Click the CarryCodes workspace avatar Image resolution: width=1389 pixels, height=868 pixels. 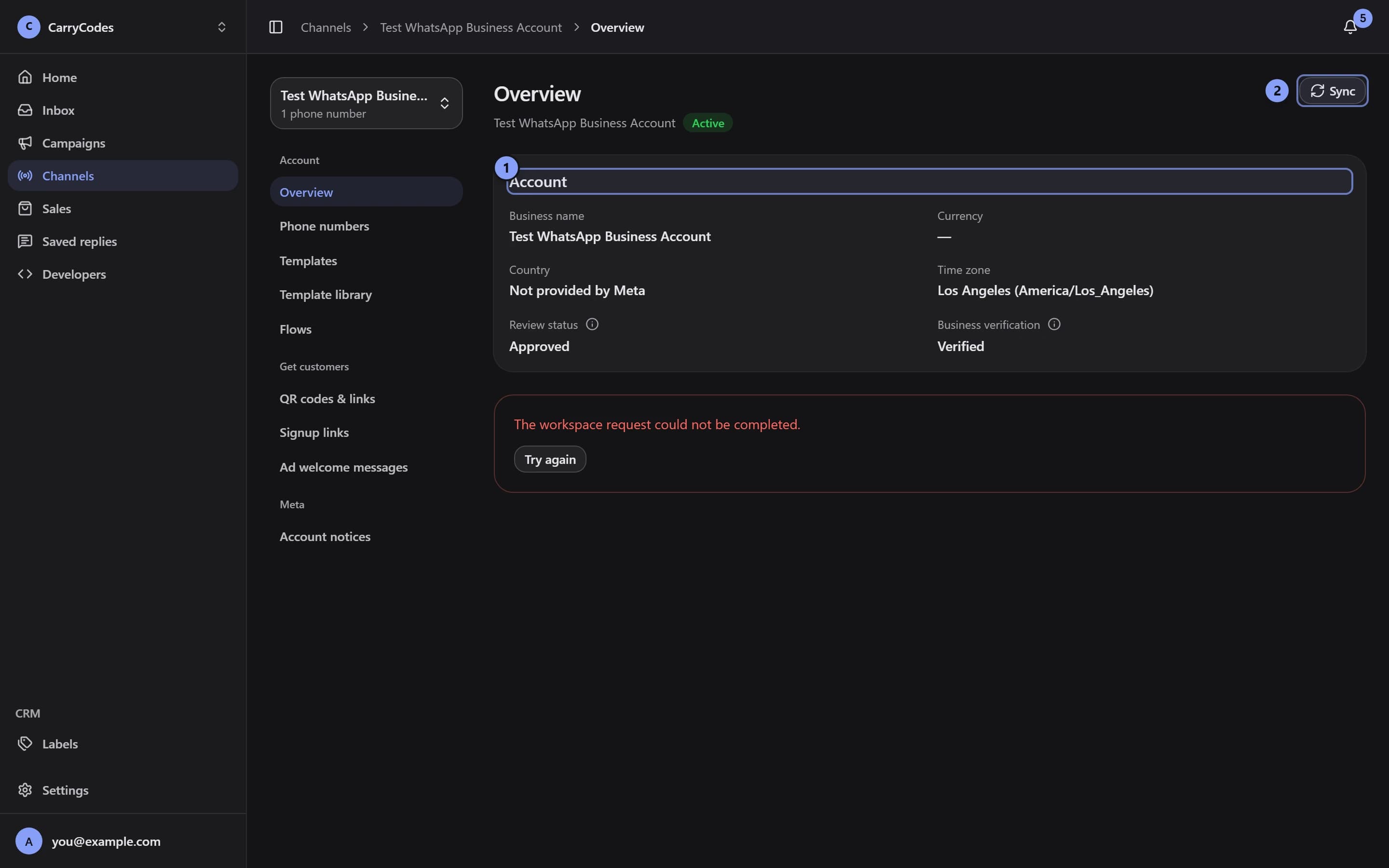[x=29, y=27]
